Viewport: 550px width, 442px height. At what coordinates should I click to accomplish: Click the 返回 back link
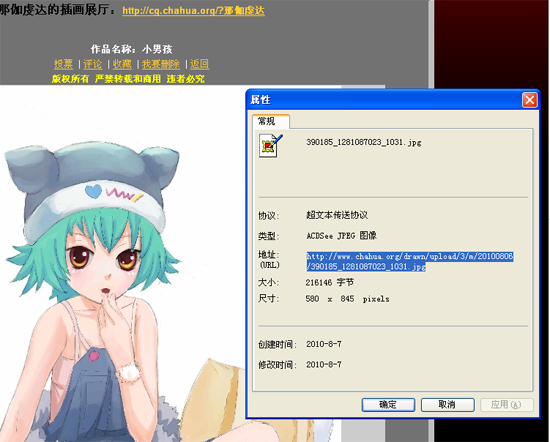coord(199,64)
